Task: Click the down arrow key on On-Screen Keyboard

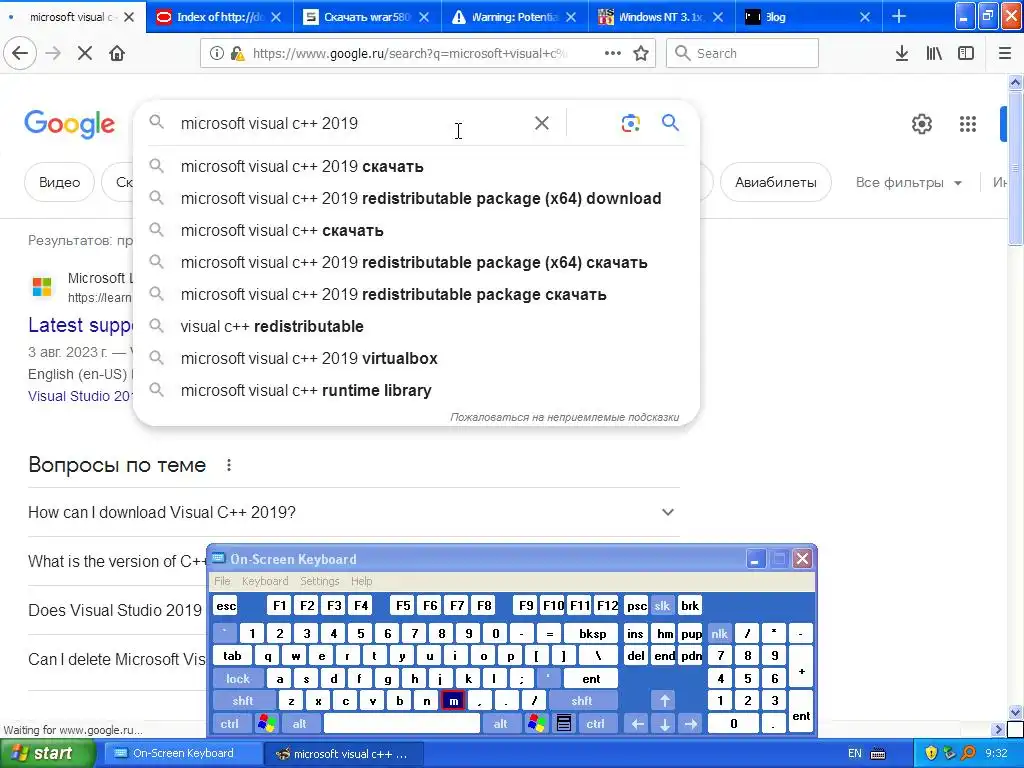Action: tap(664, 723)
